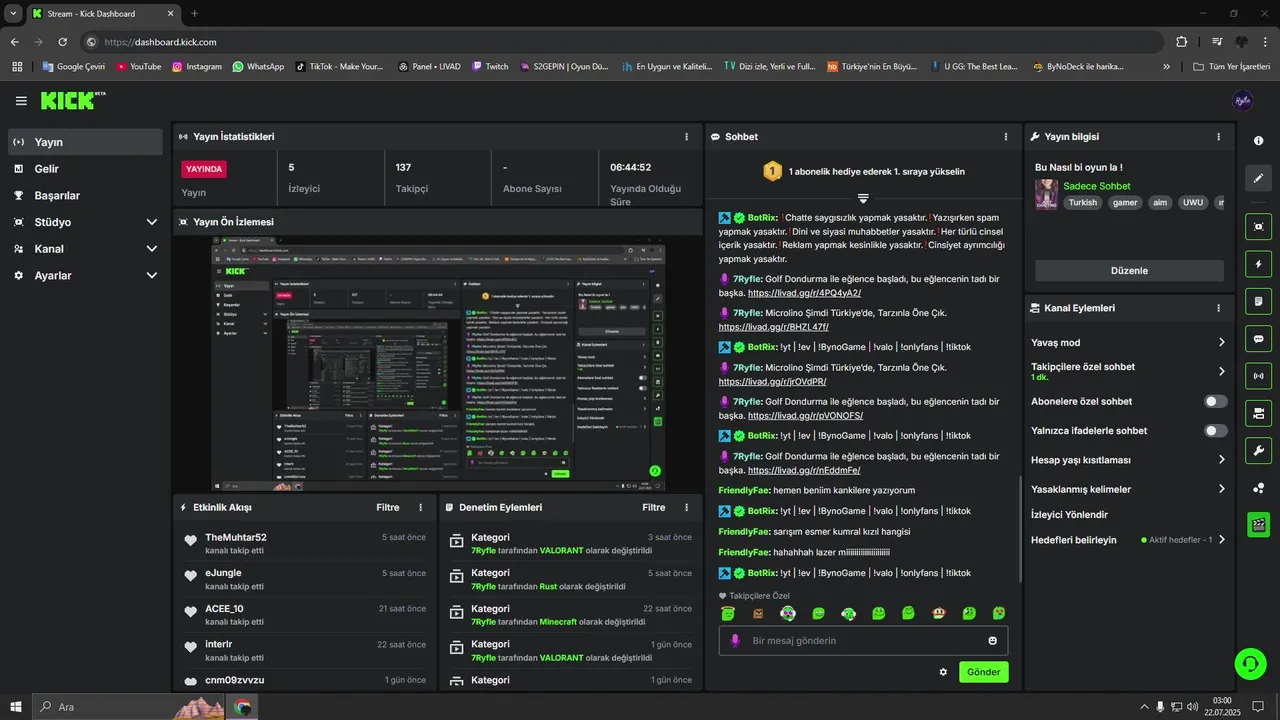Click the lightning bolt icon in right rail
Image resolution: width=1280 pixels, height=720 pixels.
(x=1259, y=264)
